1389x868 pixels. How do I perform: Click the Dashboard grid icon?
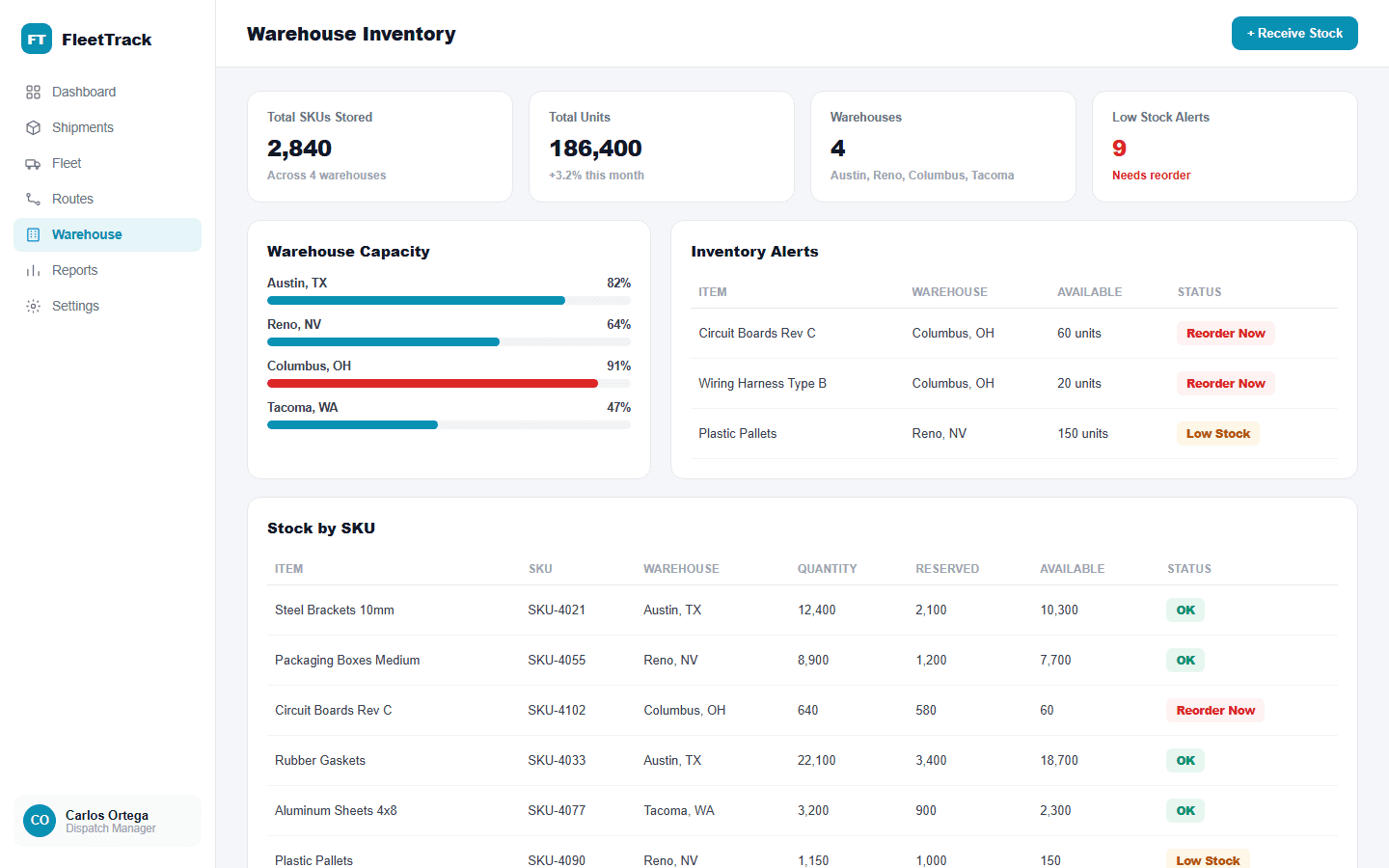coord(33,92)
